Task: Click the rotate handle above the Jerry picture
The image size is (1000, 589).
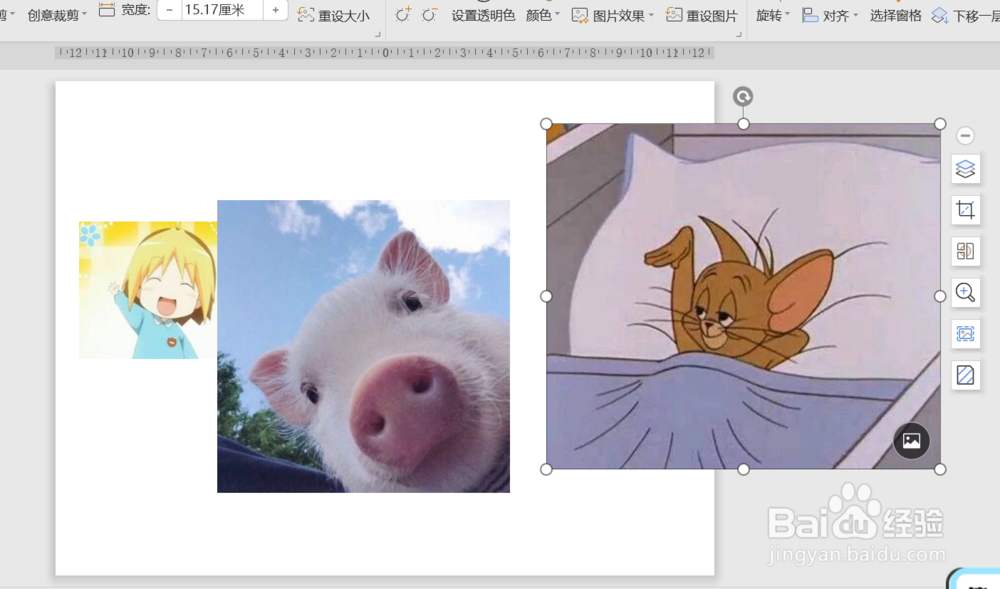Action: pyautogui.click(x=743, y=96)
